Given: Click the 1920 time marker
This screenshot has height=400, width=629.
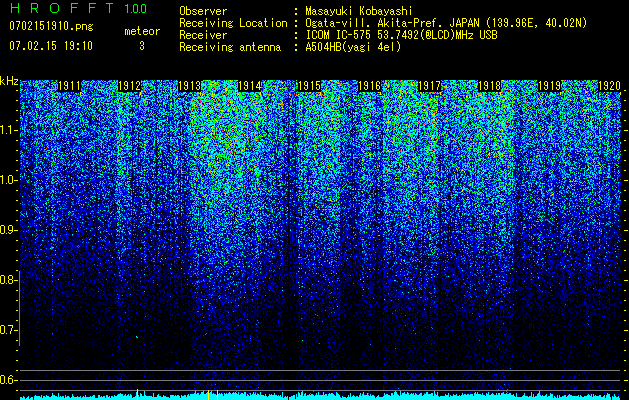Looking at the screenshot, I should (x=609, y=86).
